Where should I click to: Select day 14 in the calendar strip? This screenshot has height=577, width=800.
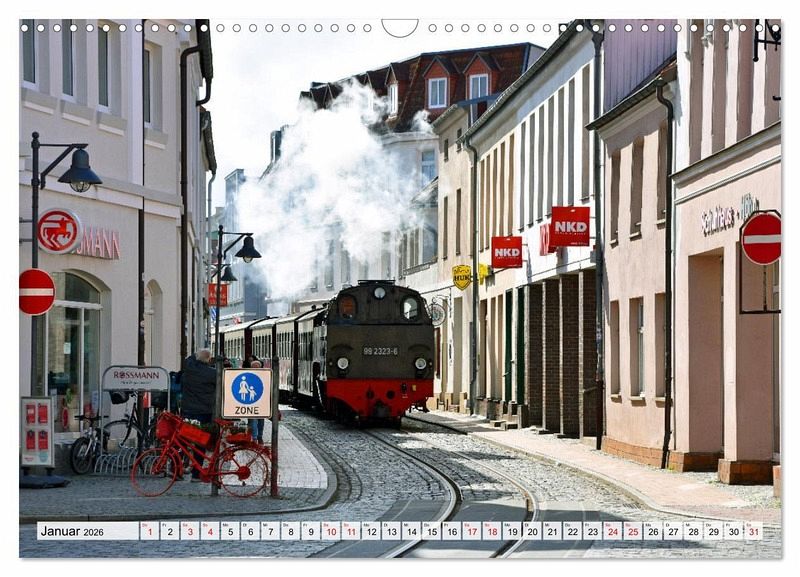click(412, 531)
